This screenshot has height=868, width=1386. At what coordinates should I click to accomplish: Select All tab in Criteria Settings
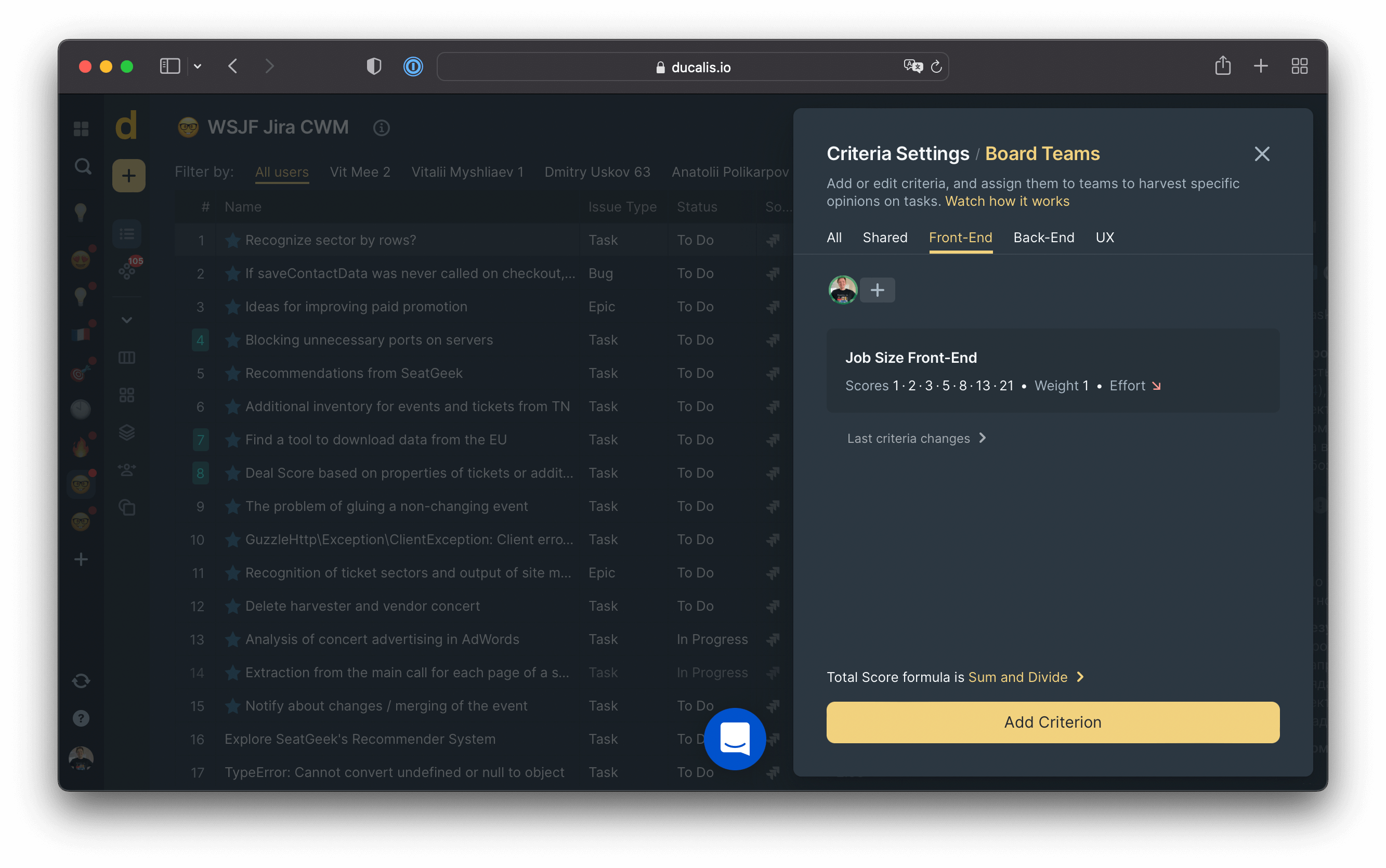(x=835, y=237)
